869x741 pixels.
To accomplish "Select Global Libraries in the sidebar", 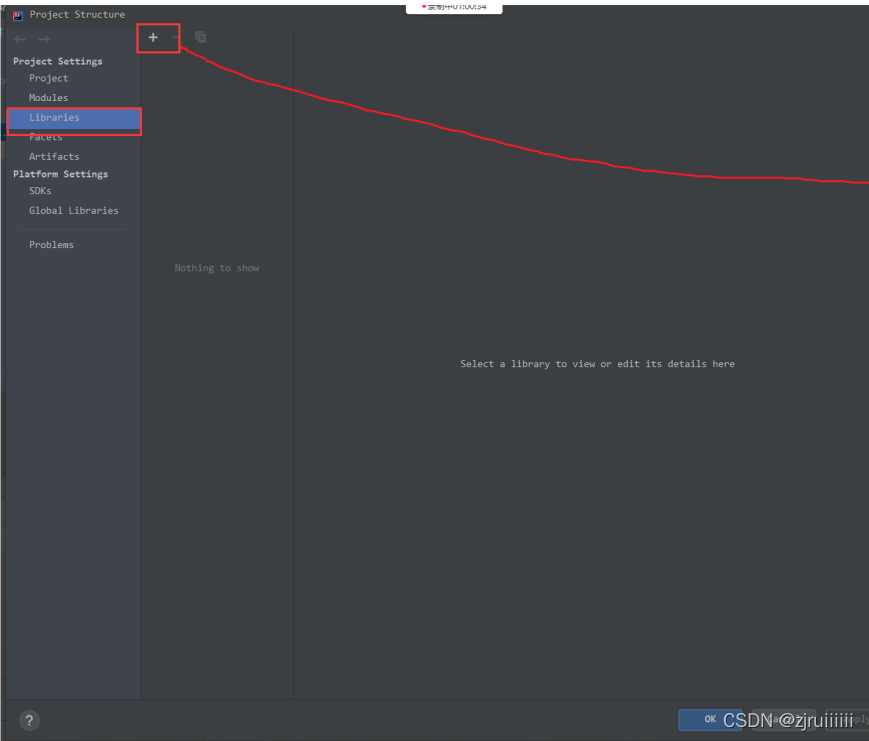I will click(74, 211).
